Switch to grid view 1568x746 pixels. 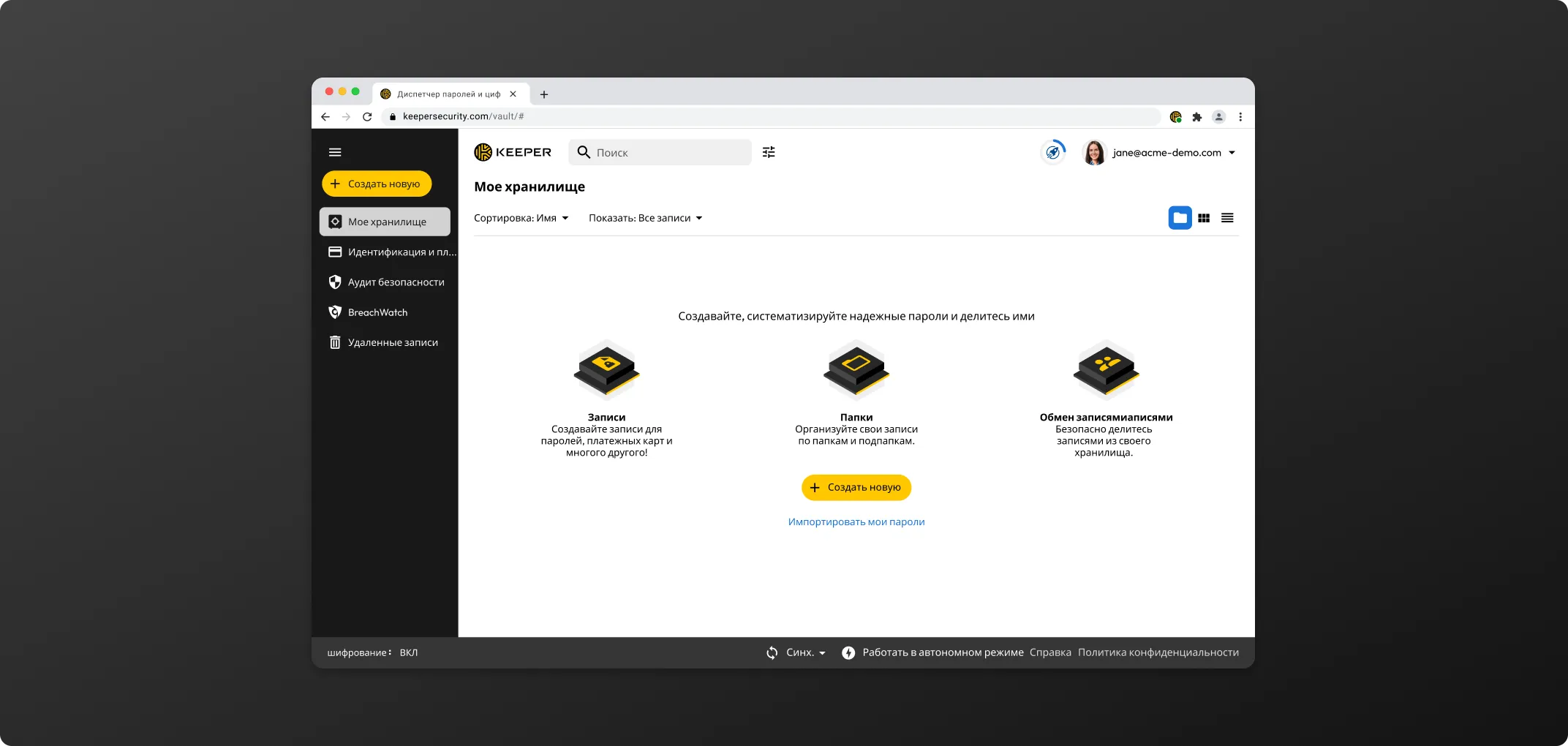point(1204,218)
